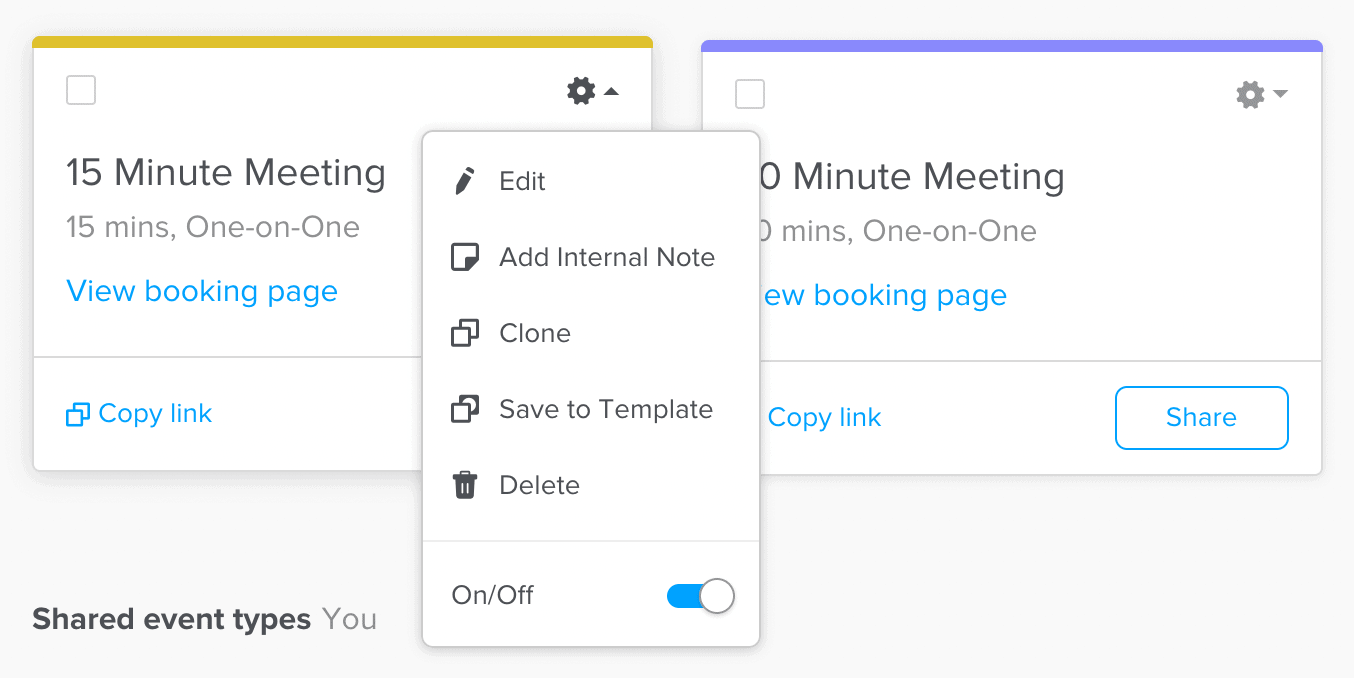Click the Share button
The height and width of the screenshot is (678, 1354).
click(x=1201, y=417)
